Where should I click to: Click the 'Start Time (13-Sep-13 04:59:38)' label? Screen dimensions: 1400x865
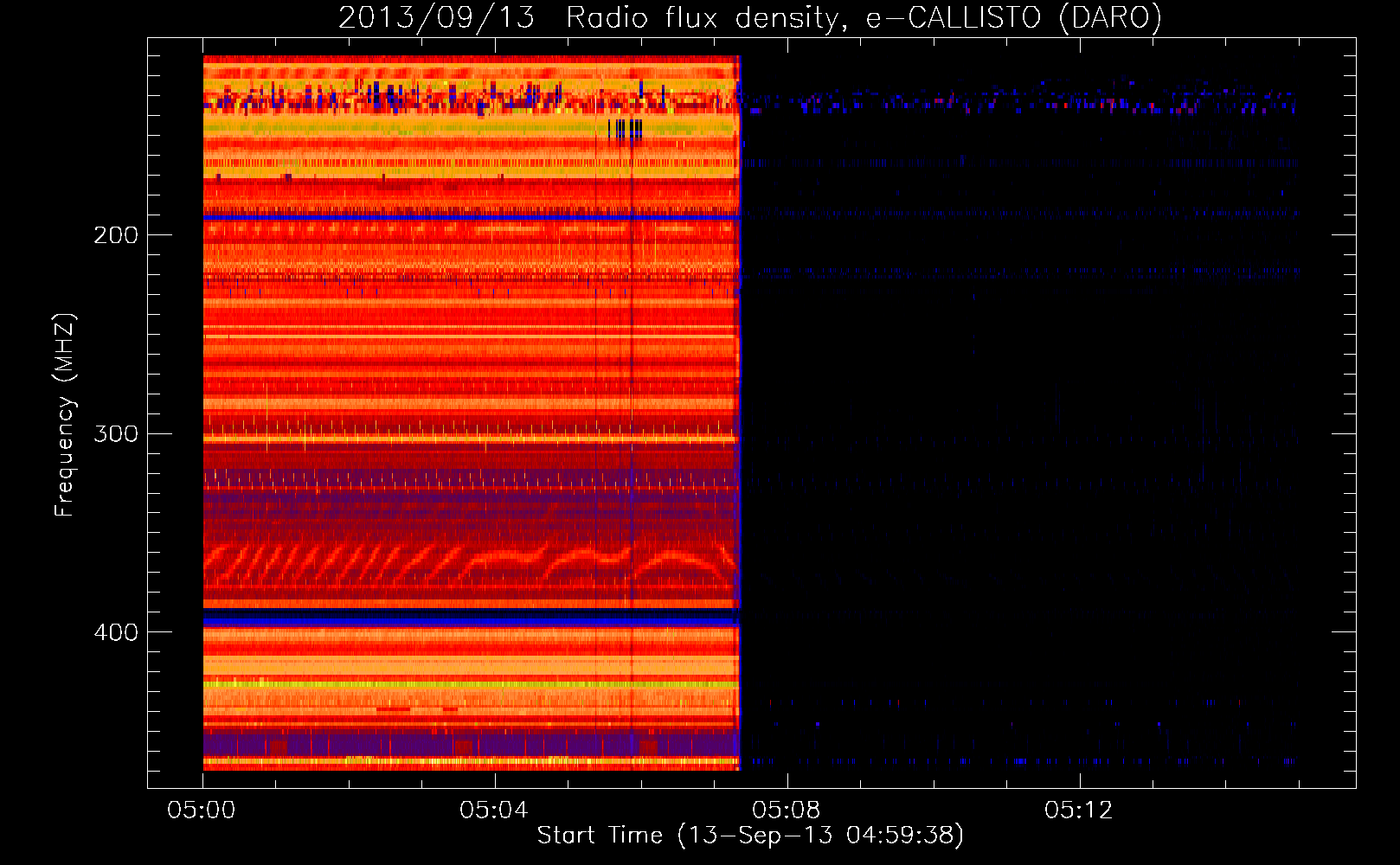[x=750, y=836]
